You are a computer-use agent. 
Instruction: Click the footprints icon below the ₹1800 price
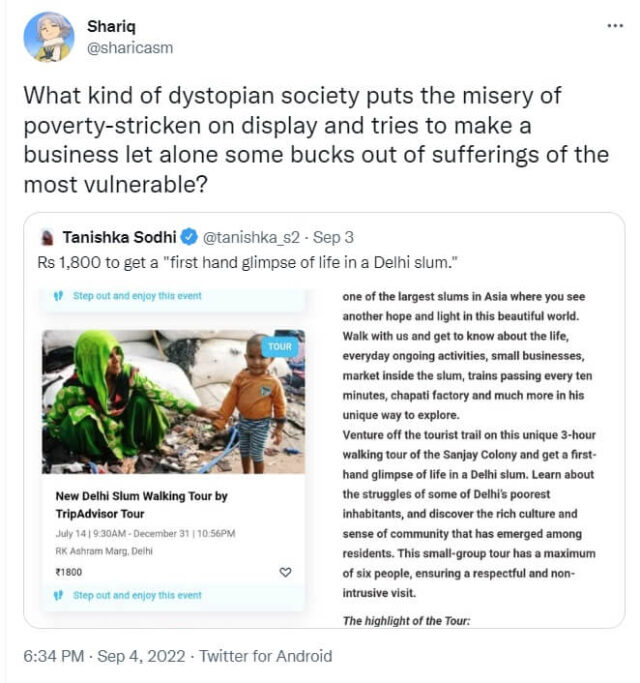(58, 596)
